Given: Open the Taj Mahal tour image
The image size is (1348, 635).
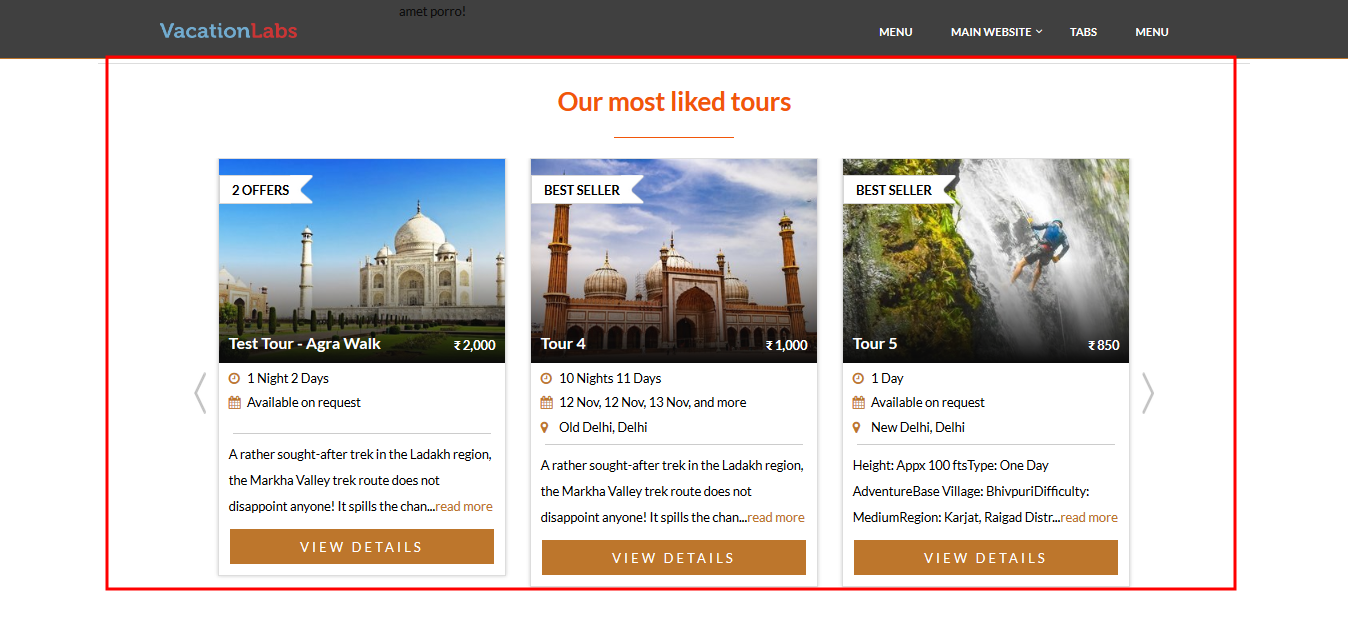Looking at the screenshot, I should click(x=362, y=260).
